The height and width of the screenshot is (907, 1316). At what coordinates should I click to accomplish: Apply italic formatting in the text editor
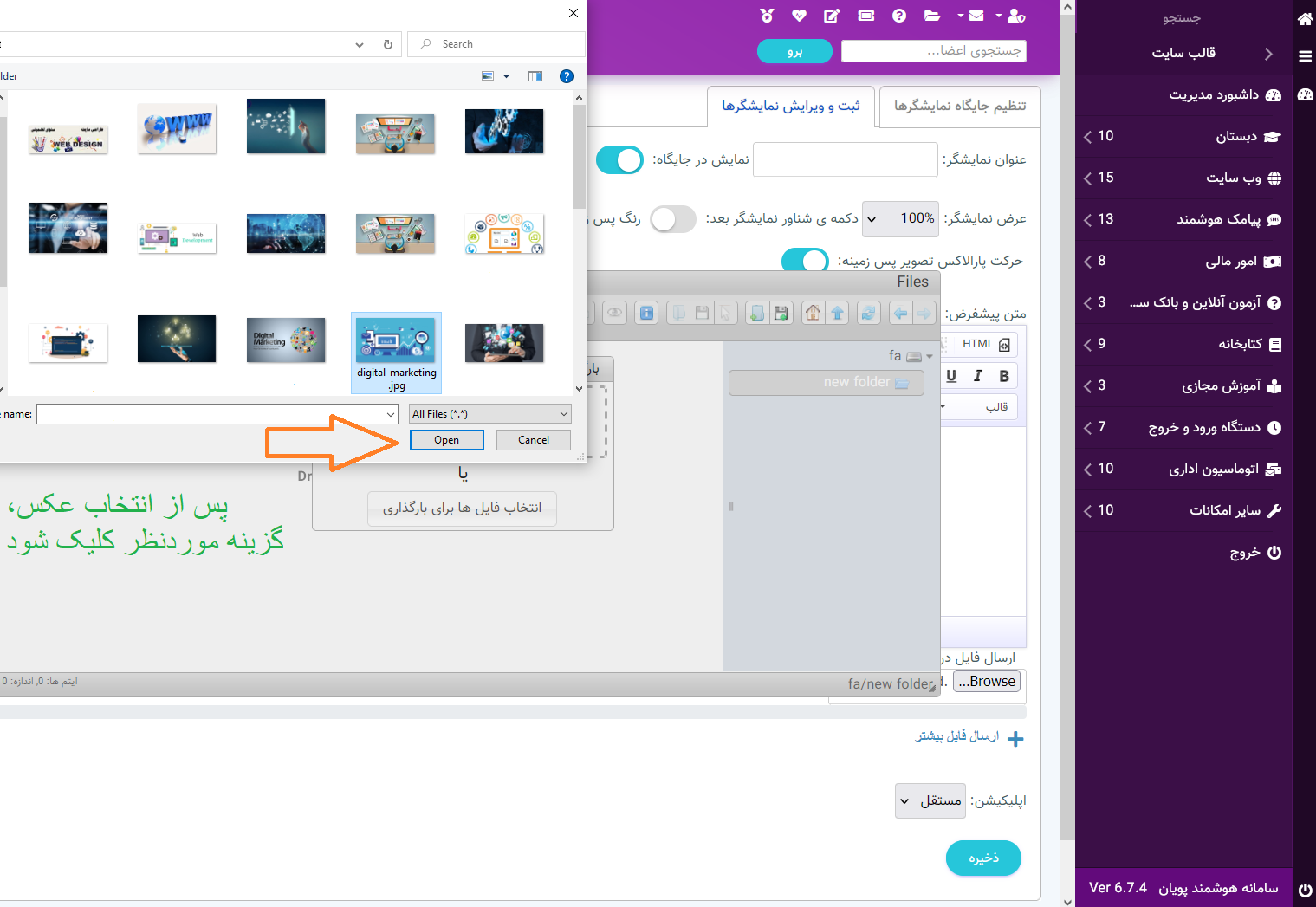[977, 376]
